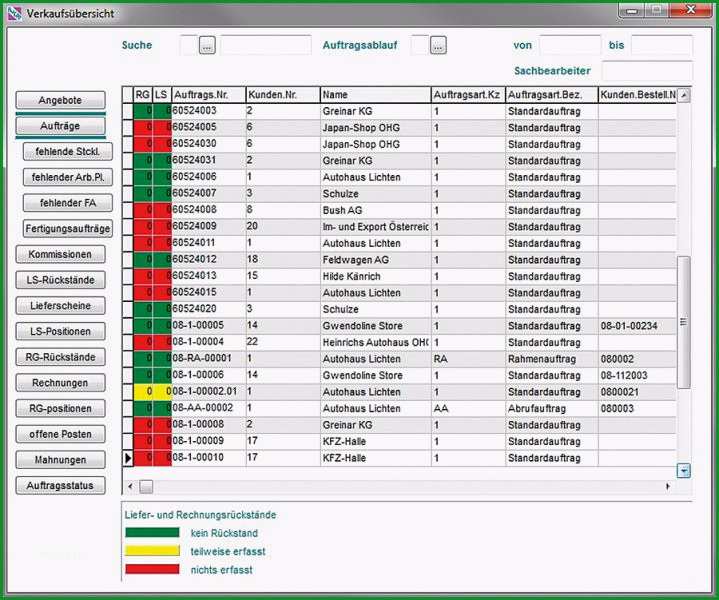Open the Aufträge view
This screenshot has width=719, height=600.
pyautogui.click(x=61, y=126)
